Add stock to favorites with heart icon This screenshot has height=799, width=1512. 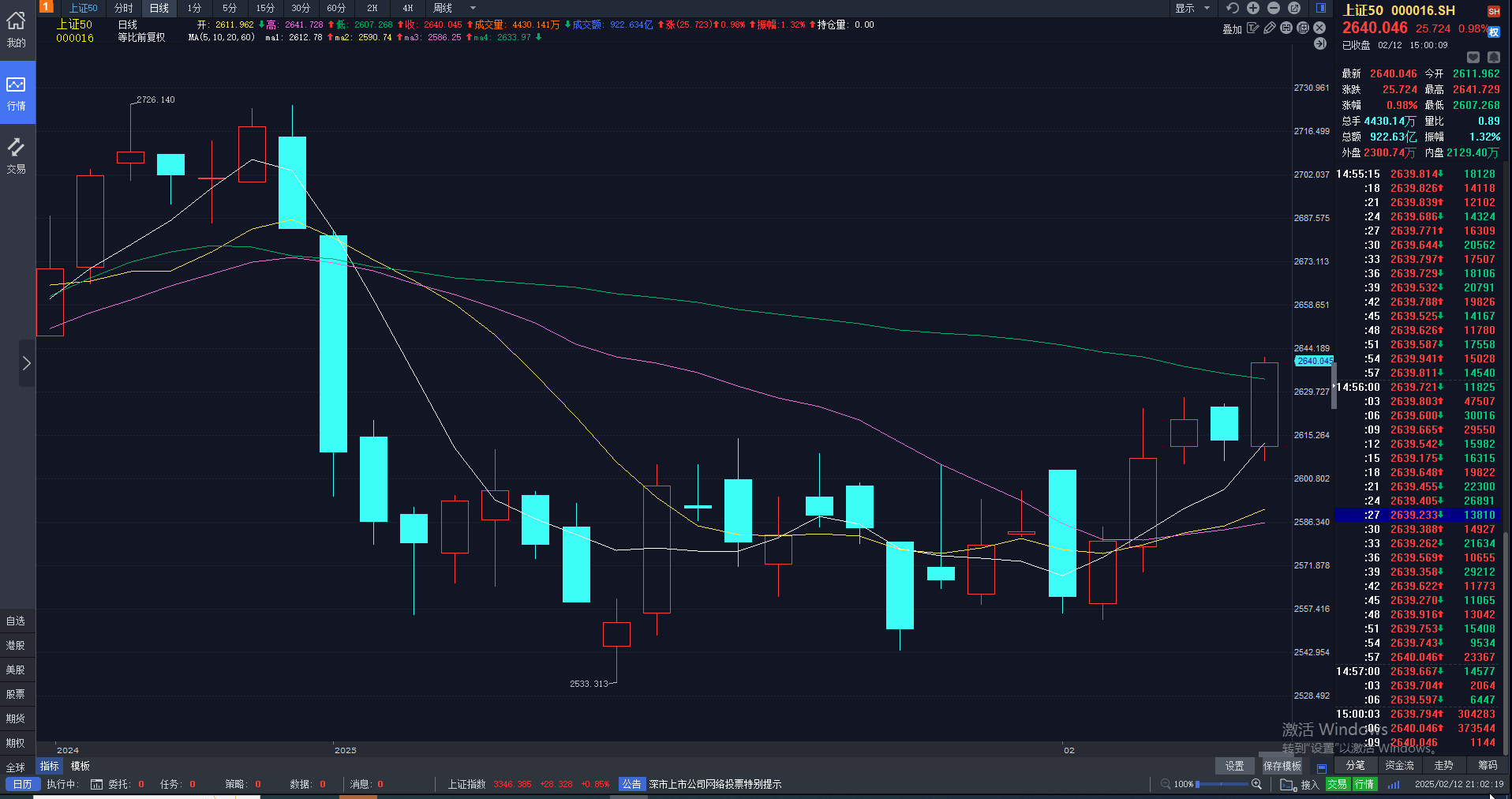click(x=1473, y=58)
